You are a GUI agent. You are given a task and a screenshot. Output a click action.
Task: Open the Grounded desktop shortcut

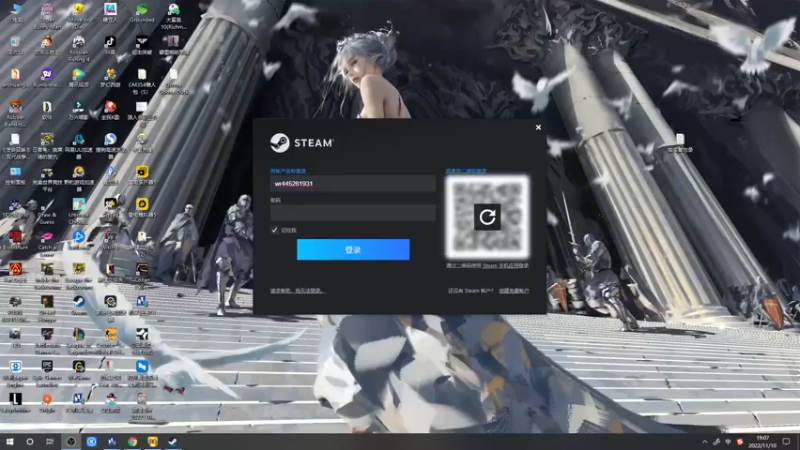click(142, 14)
